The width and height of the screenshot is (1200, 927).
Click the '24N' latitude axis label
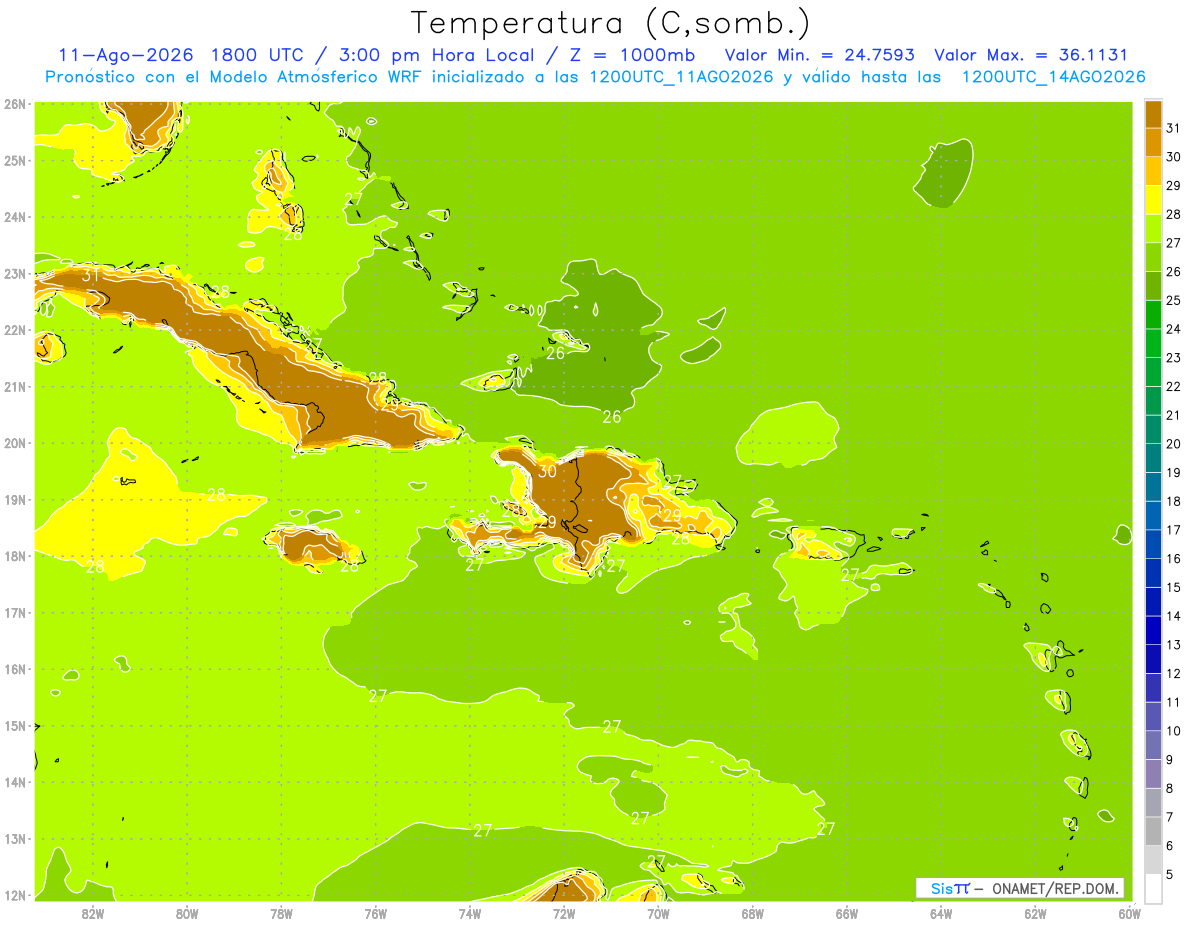(15, 217)
